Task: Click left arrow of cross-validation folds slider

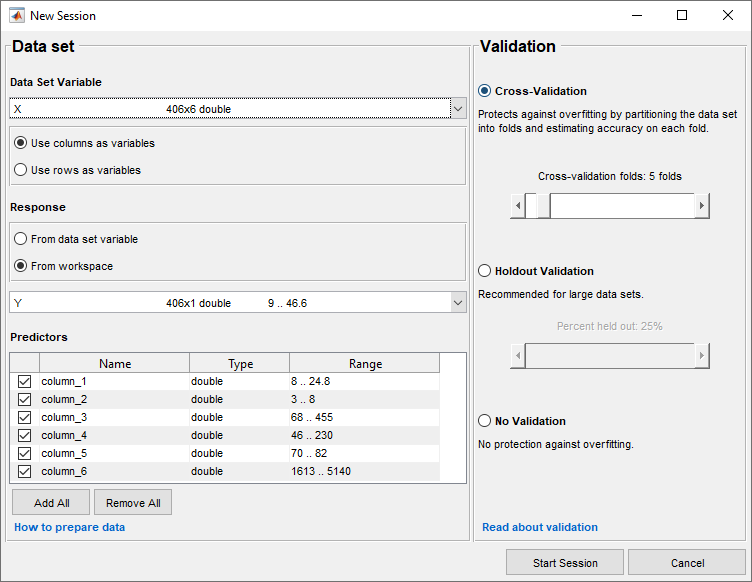Action: 517,206
